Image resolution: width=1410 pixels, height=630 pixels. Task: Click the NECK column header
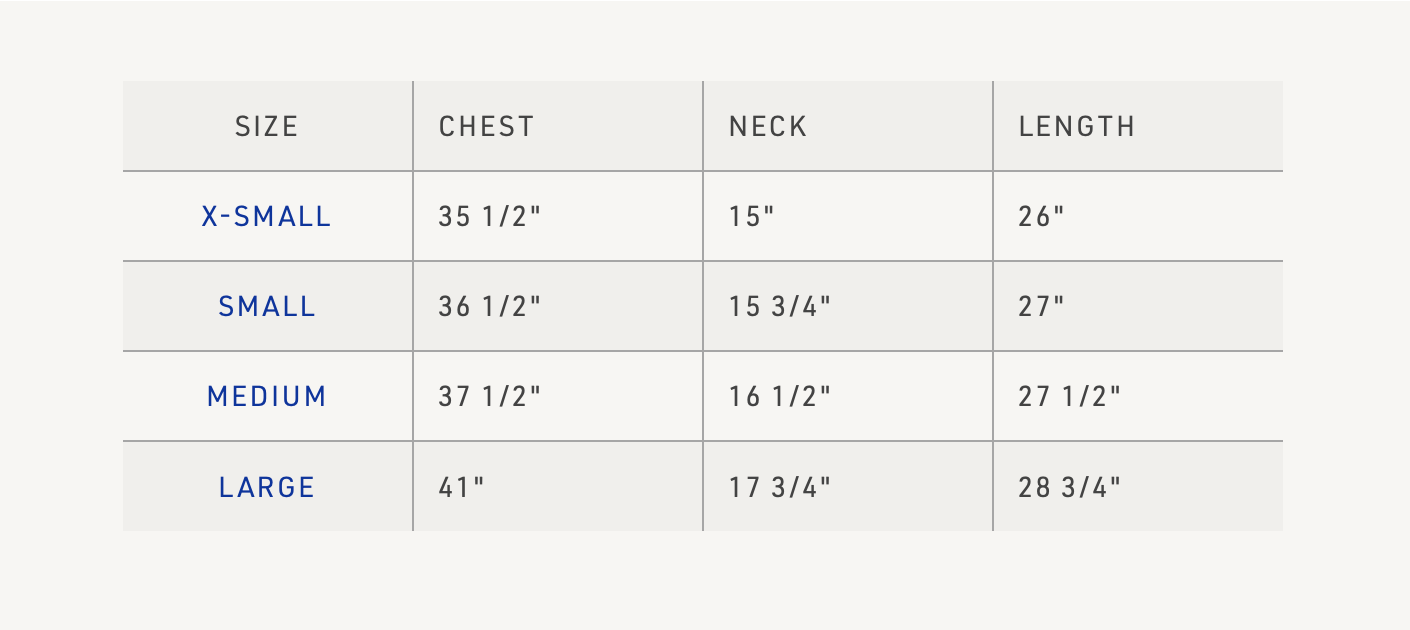point(768,127)
